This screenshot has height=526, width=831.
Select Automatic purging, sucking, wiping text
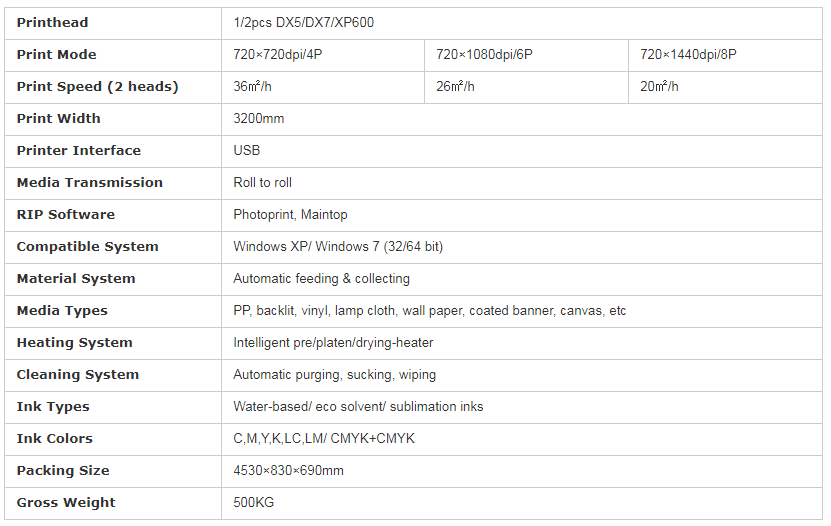pyautogui.click(x=334, y=375)
